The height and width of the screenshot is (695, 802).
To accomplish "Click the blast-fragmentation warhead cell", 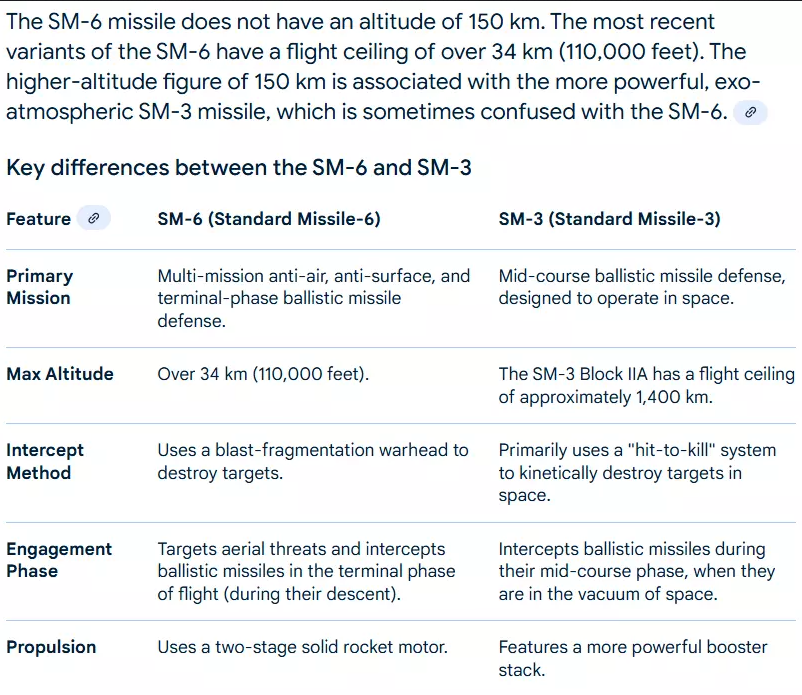I will 313,461.
